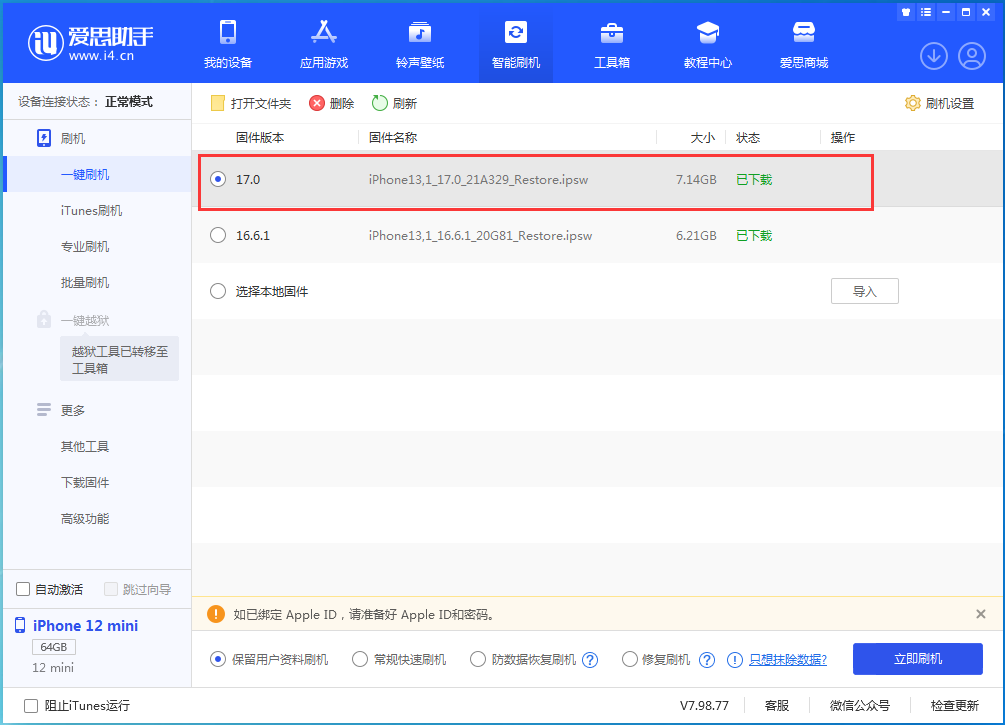This screenshot has height=725, width=1005.
Task: Click the help icon beside 修复刷机
Action: pyautogui.click(x=707, y=660)
